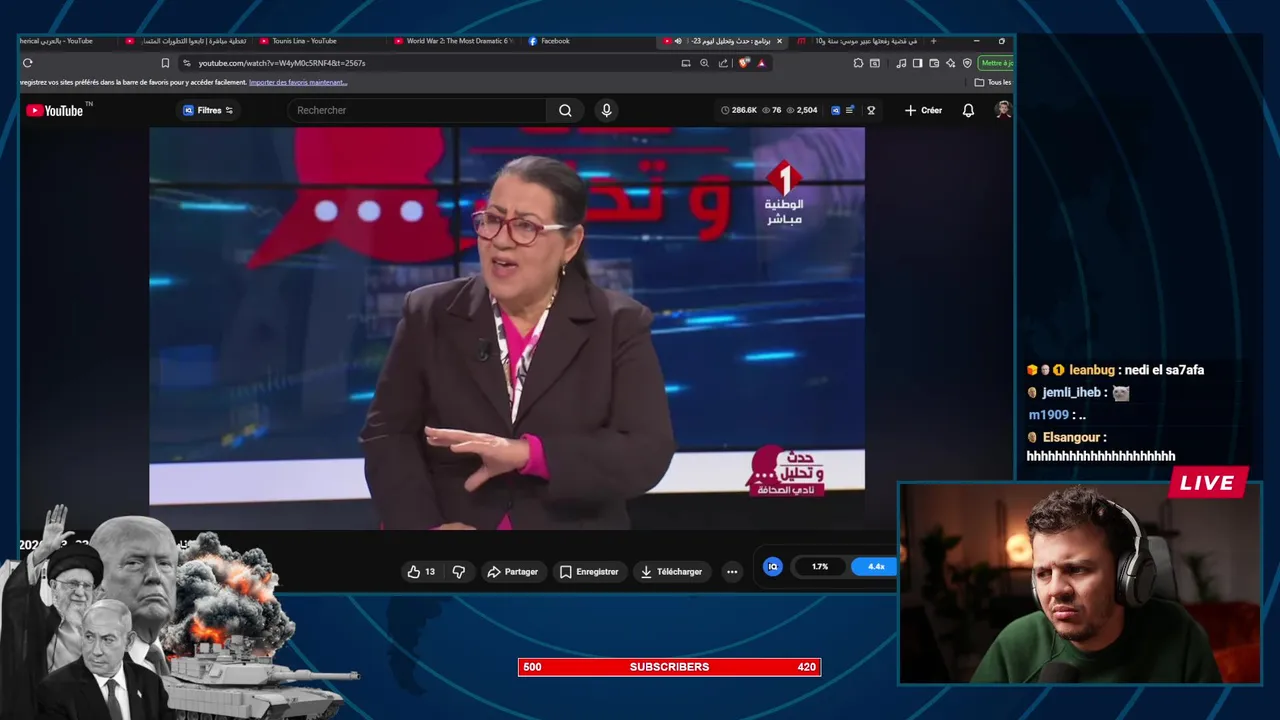Switch to the عبير موسي tab
This screenshot has height=720, width=1280.
point(860,41)
